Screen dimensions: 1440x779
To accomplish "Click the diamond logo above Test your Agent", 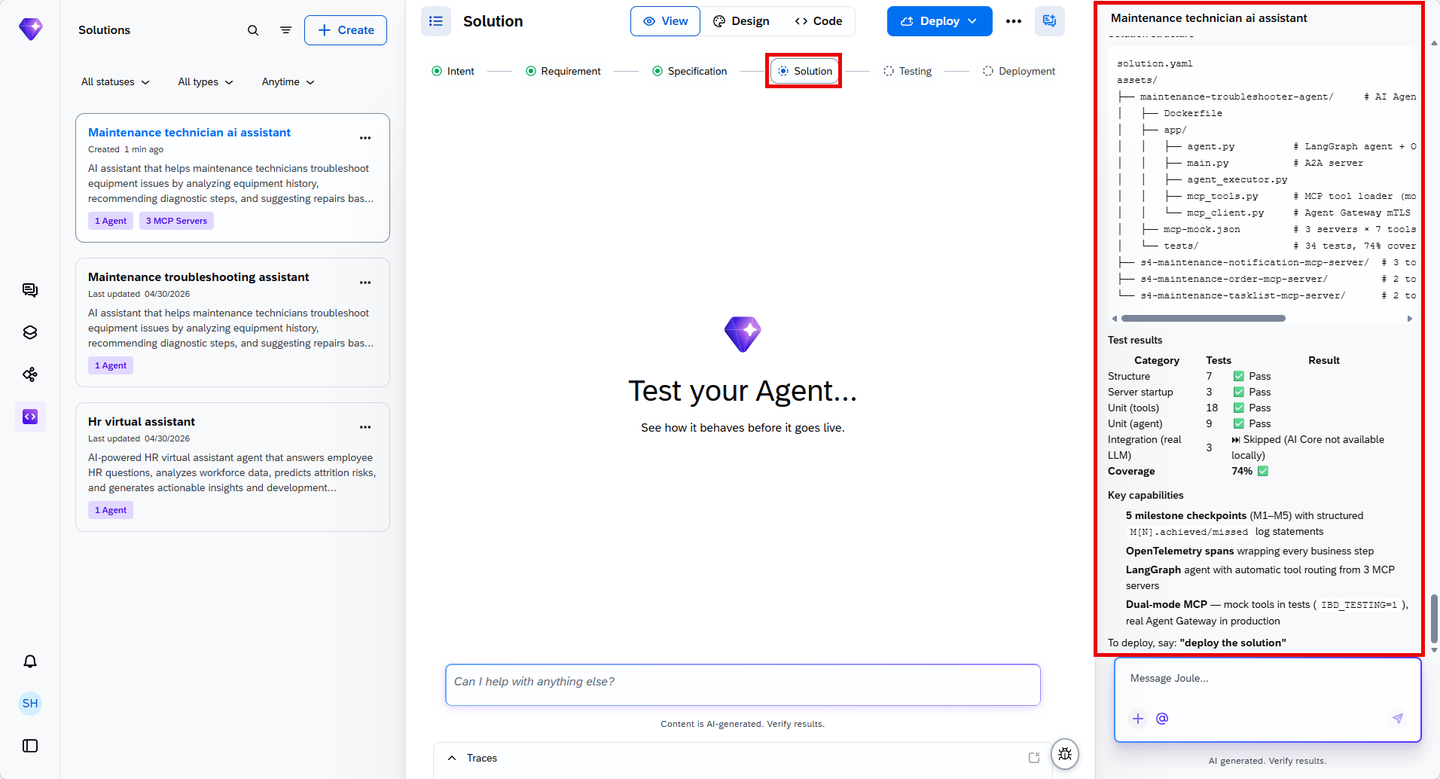I will click(x=743, y=334).
